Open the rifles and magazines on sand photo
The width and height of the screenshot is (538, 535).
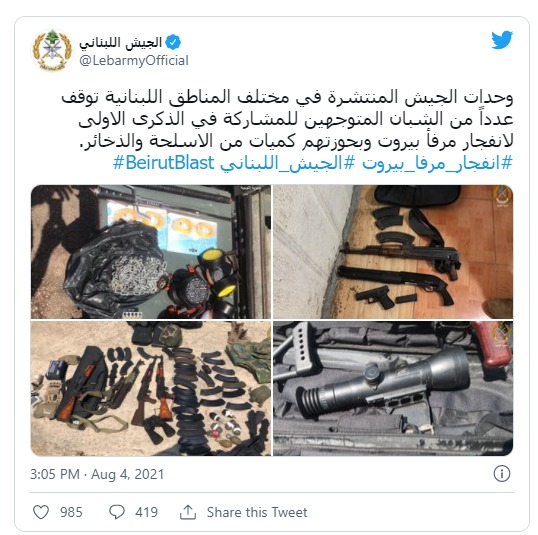coord(151,388)
